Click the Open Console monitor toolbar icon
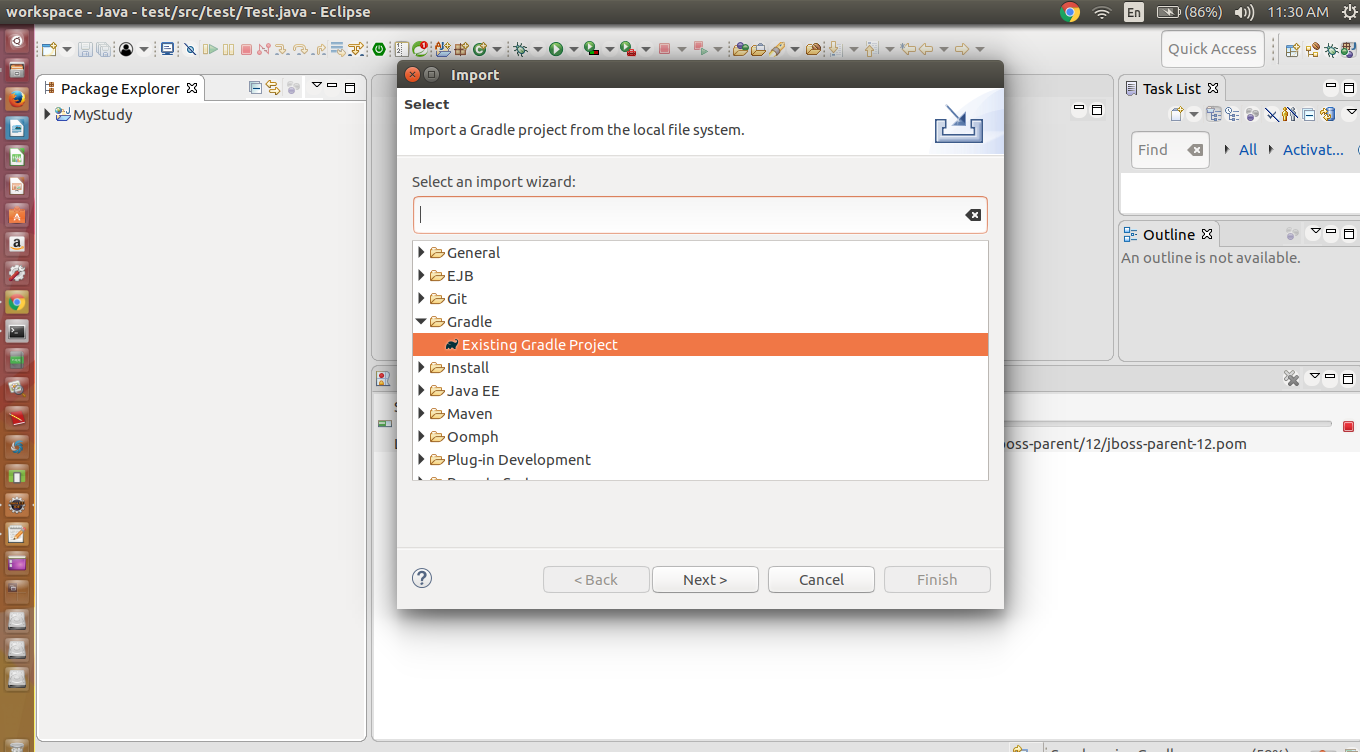The width and height of the screenshot is (1360, 752). (167, 49)
